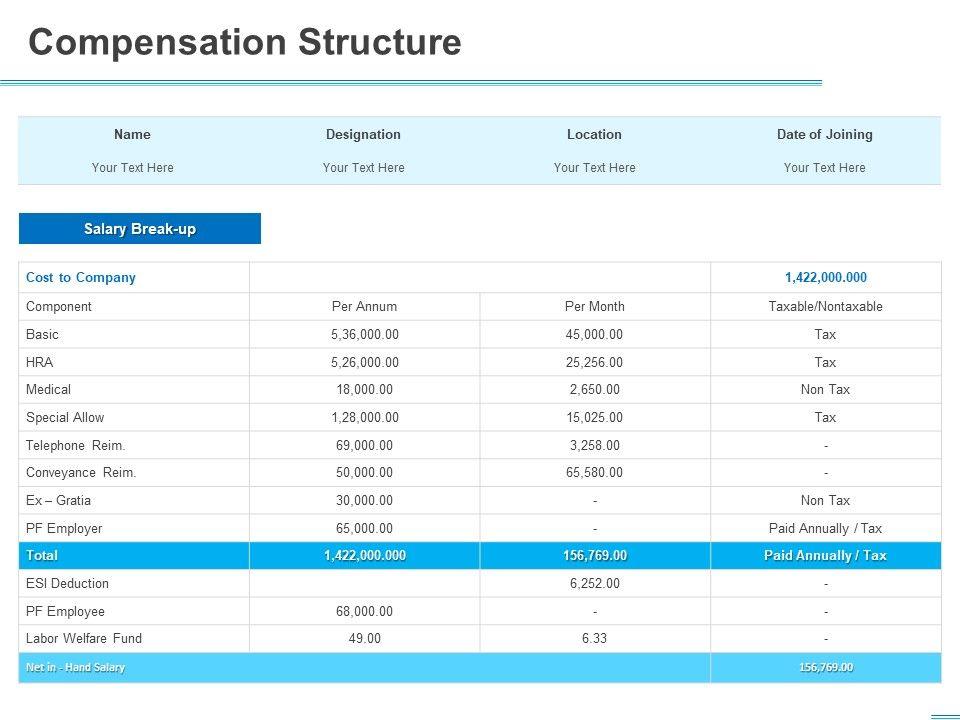Select the Compensation Structure title
This screenshot has width=960, height=720.
pos(245,42)
